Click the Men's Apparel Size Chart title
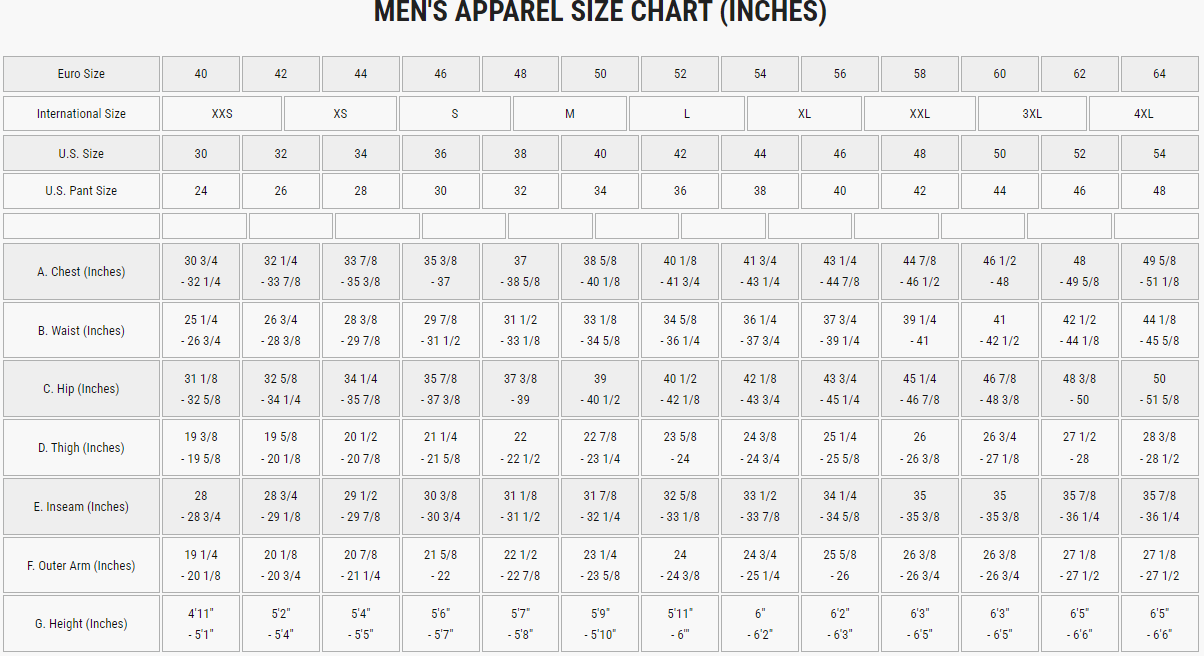1204x656 pixels. [600, 13]
